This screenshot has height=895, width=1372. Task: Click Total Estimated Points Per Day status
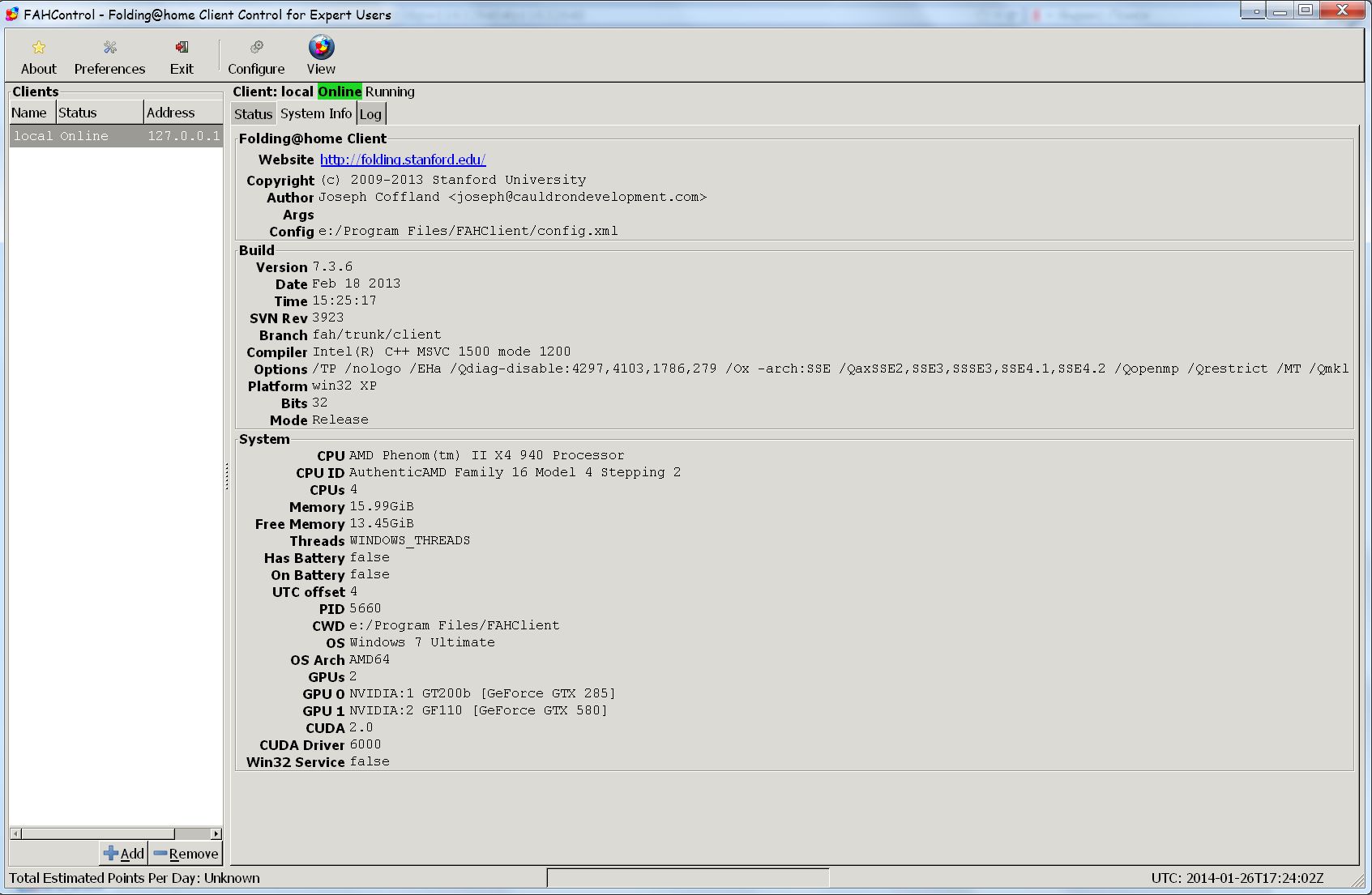tap(135, 878)
